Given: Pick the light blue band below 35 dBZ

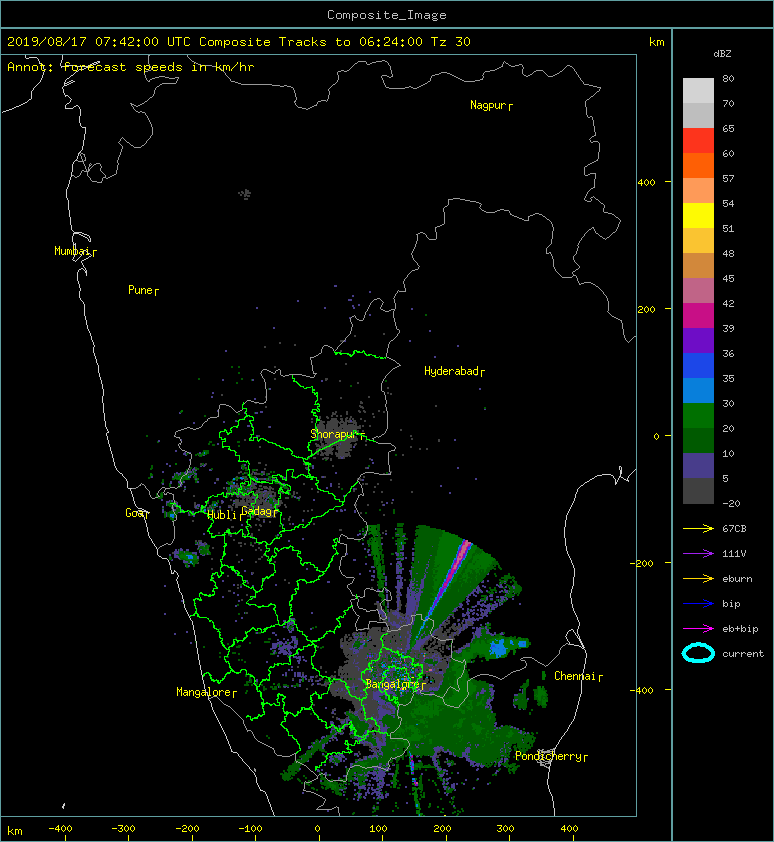Looking at the screenshot, I should point(698,391).
